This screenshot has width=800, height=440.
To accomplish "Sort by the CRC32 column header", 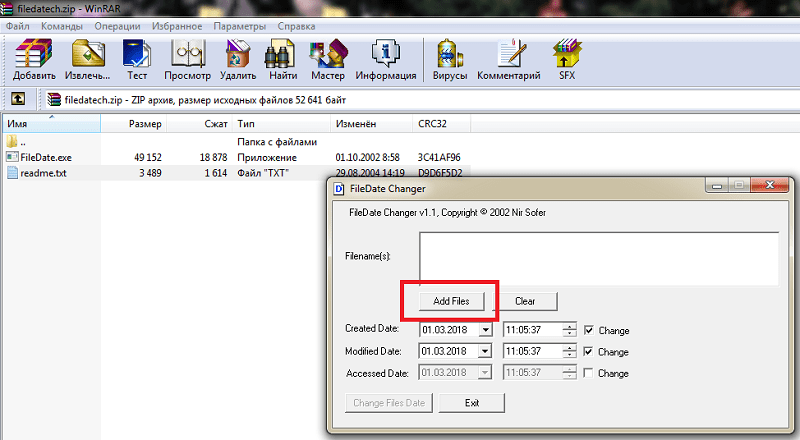I will tap(441, 124).
